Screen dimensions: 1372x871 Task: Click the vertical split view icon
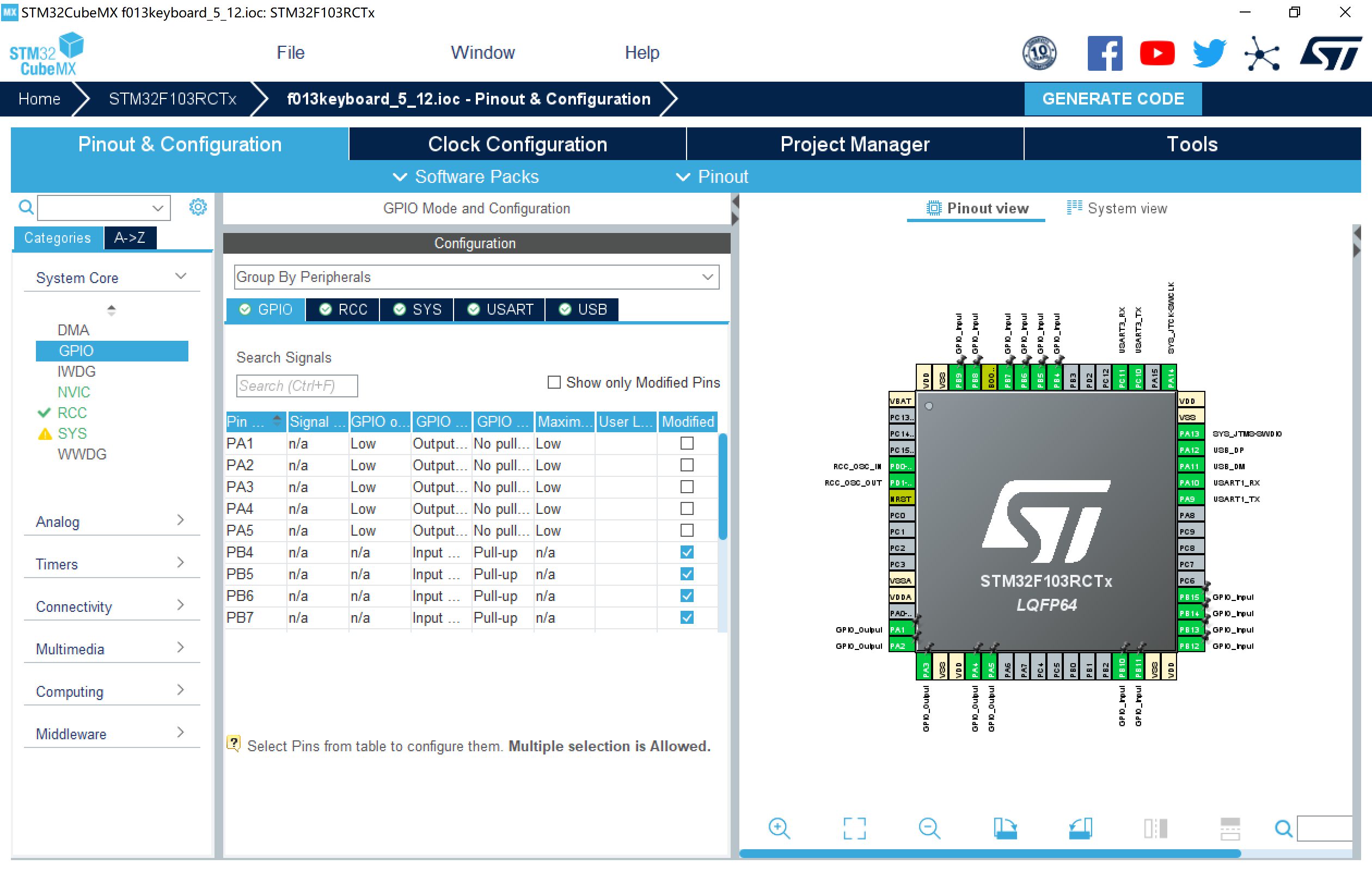click(1155, 827)
